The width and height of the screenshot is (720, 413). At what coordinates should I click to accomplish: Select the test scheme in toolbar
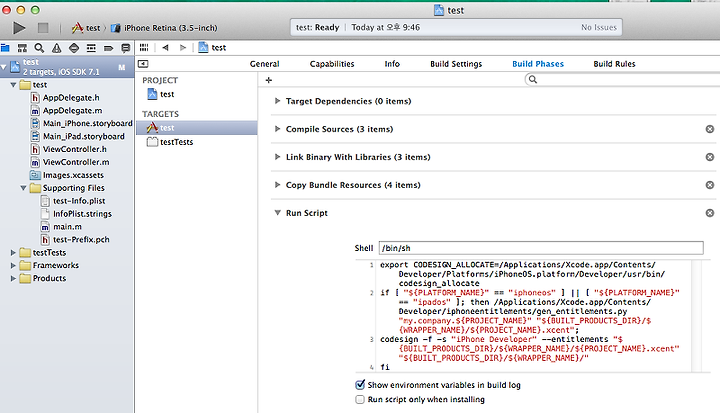(86, 28)
